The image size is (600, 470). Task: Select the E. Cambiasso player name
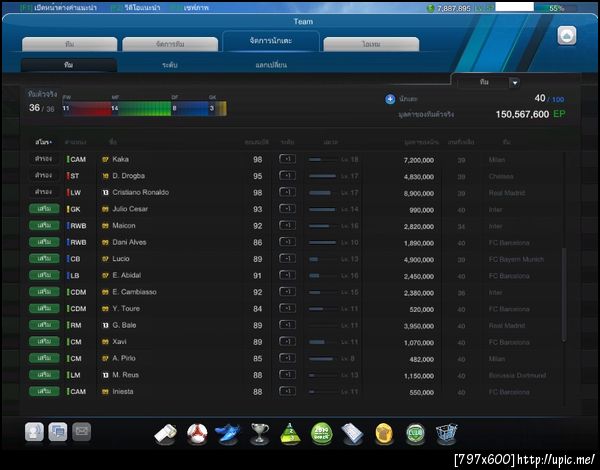click(134, 292)
